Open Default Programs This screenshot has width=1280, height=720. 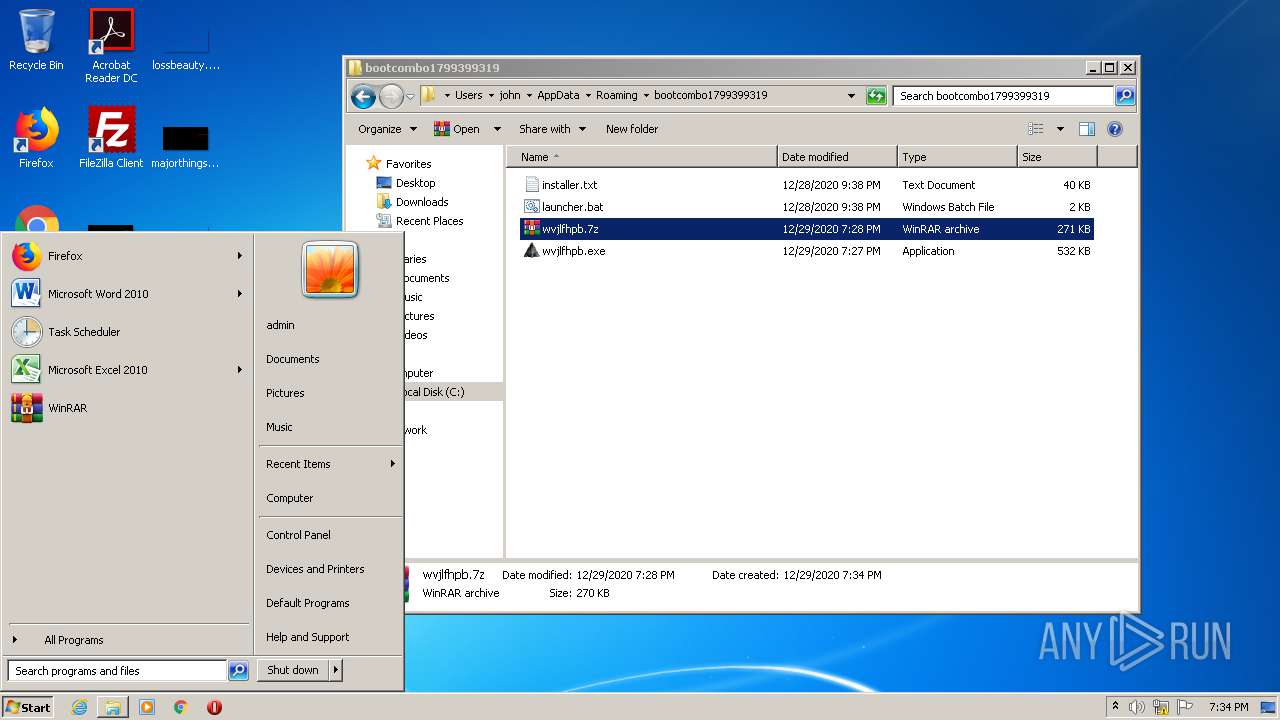308,603
